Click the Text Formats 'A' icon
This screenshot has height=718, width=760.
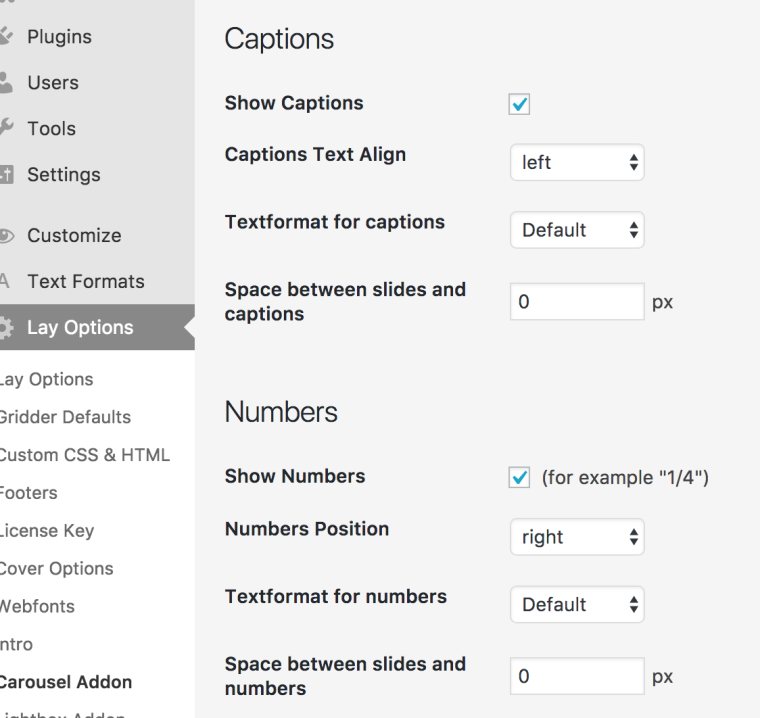(x=5, y=282)
